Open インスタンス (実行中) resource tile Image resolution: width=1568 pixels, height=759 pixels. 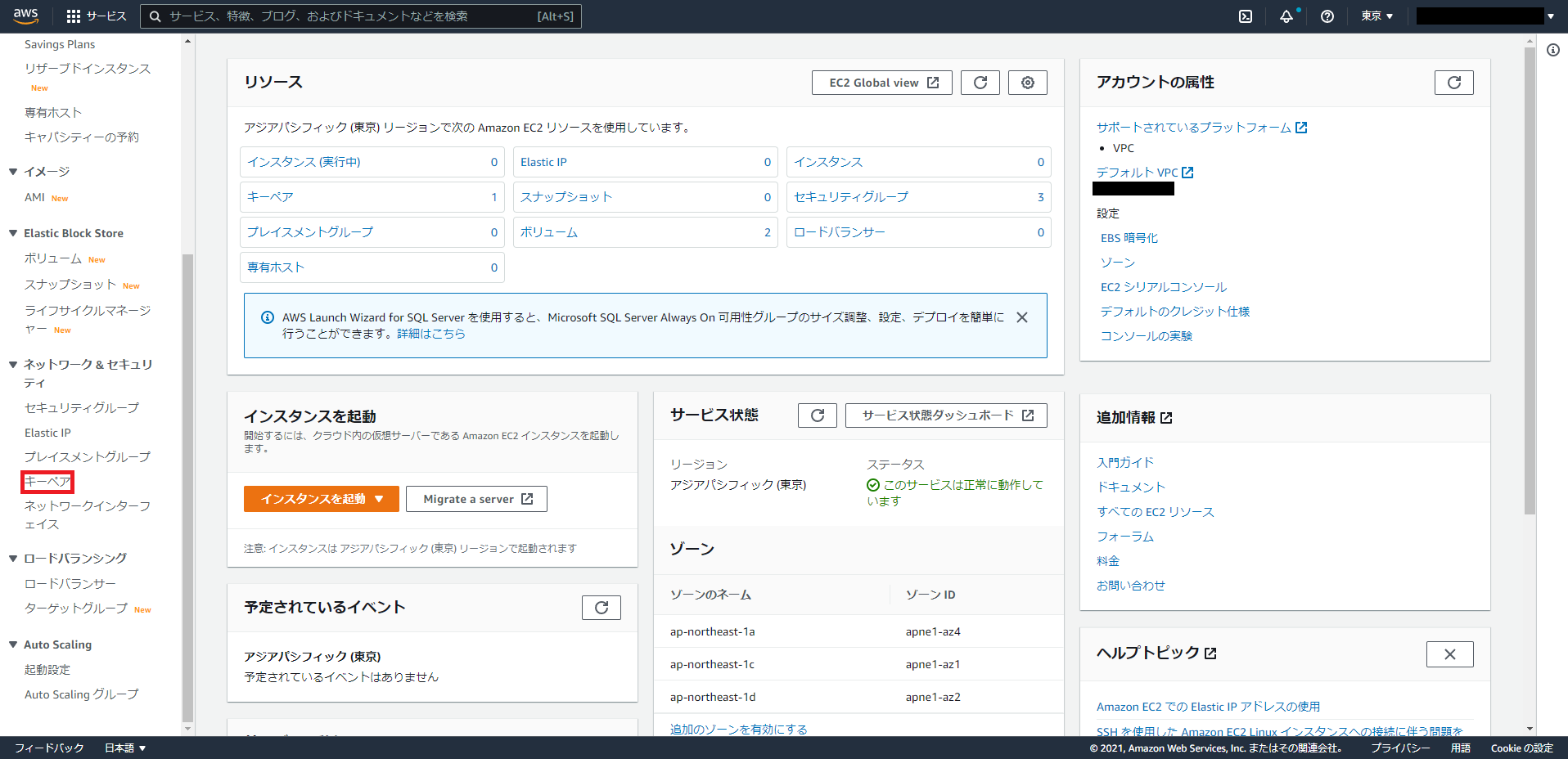[372, 162]
